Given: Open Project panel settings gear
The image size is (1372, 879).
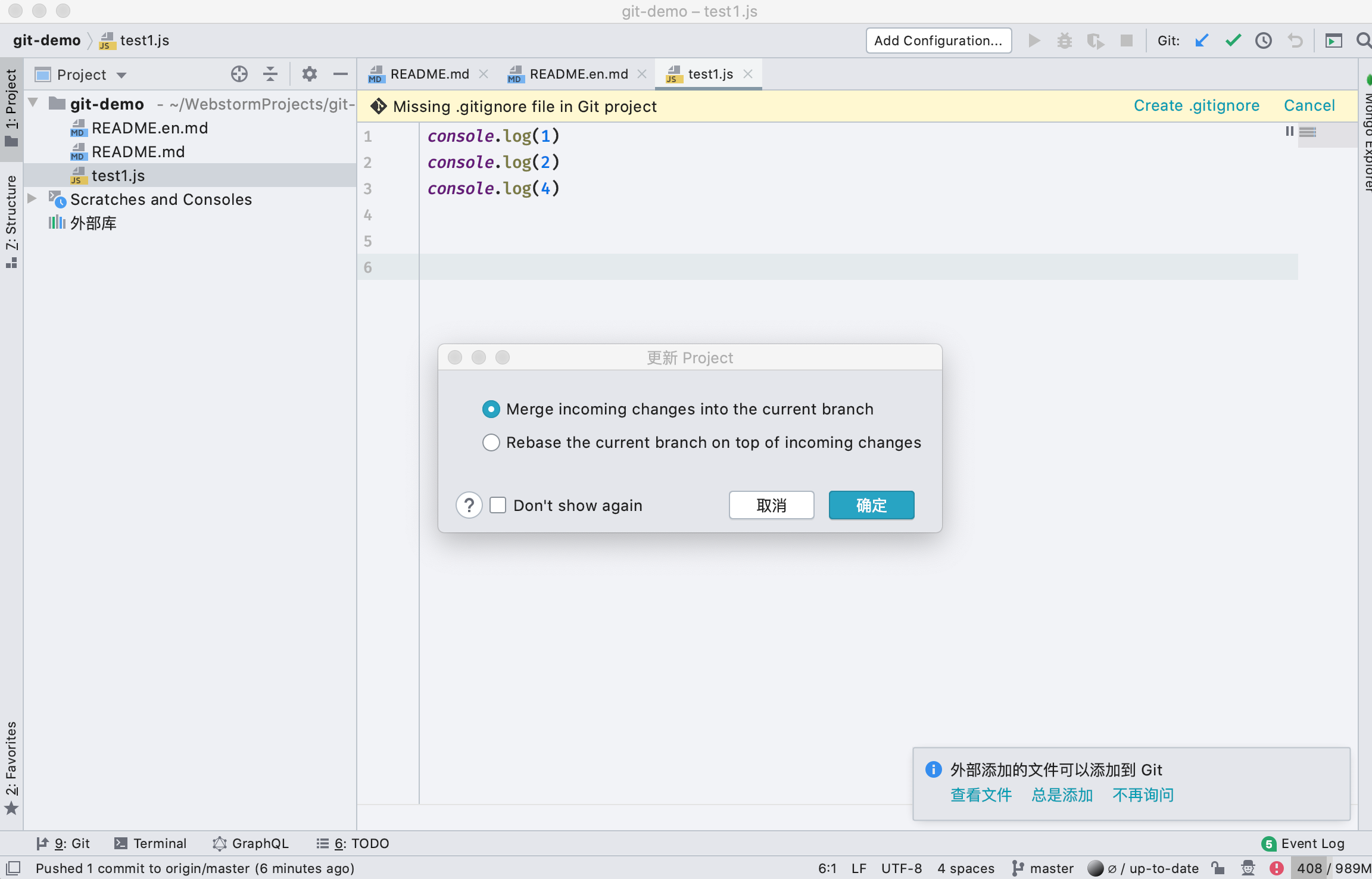Looking at the screenshot, I should (309, 74).
